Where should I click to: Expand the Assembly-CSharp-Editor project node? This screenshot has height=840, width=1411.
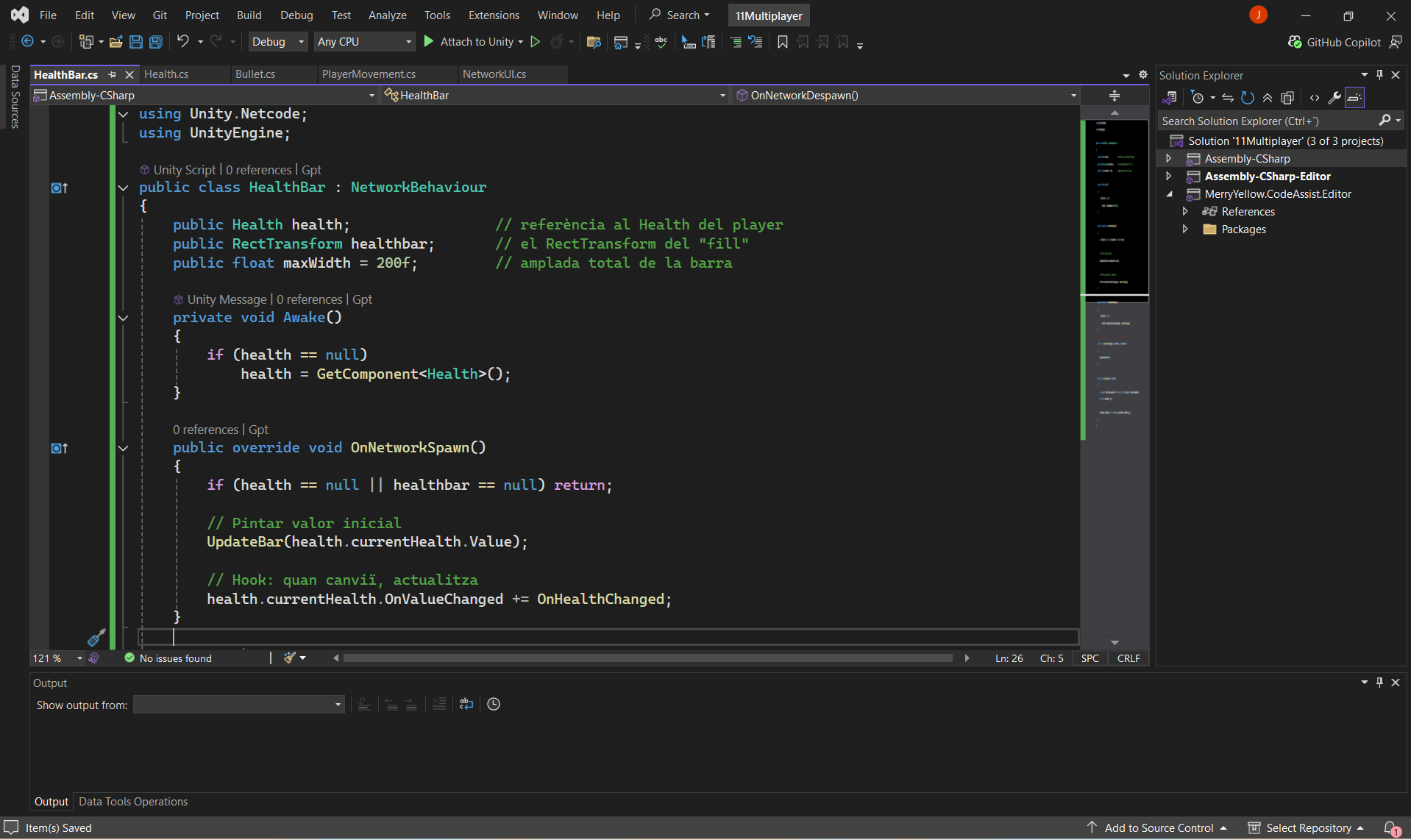(1168, 177)
